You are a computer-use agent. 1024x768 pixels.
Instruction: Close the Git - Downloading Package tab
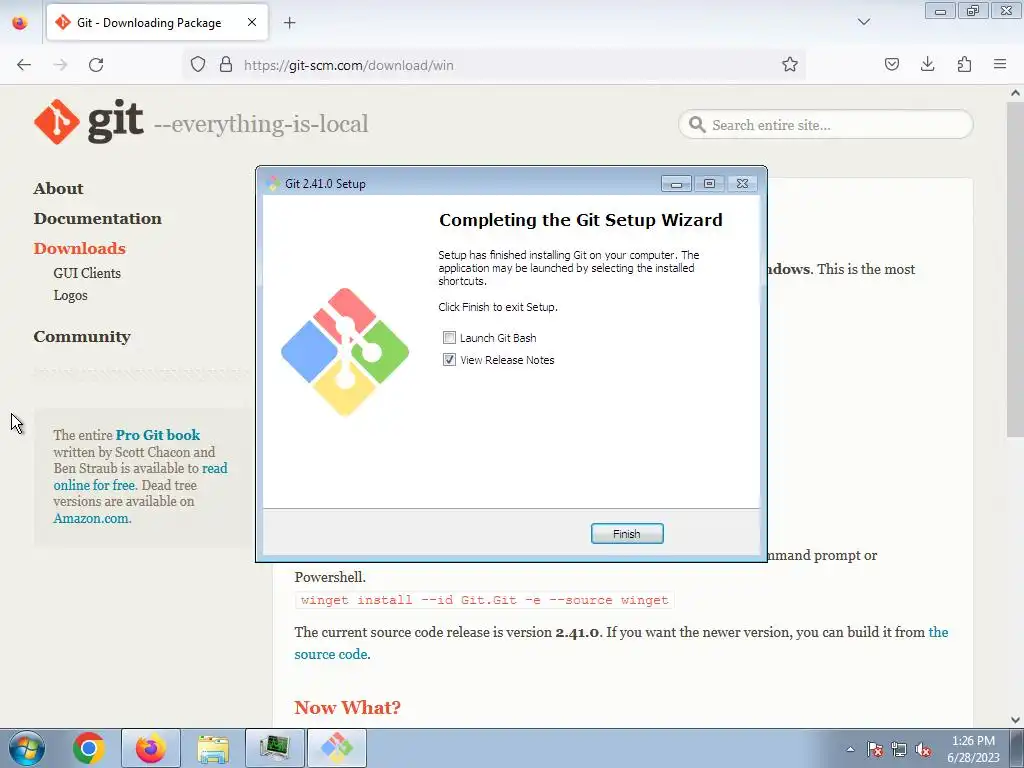coord(252,22)
